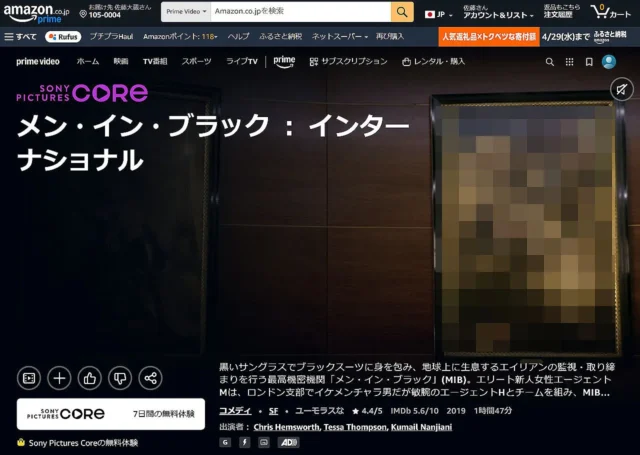Open the Prime Video profile avatar

pos(609,62)
